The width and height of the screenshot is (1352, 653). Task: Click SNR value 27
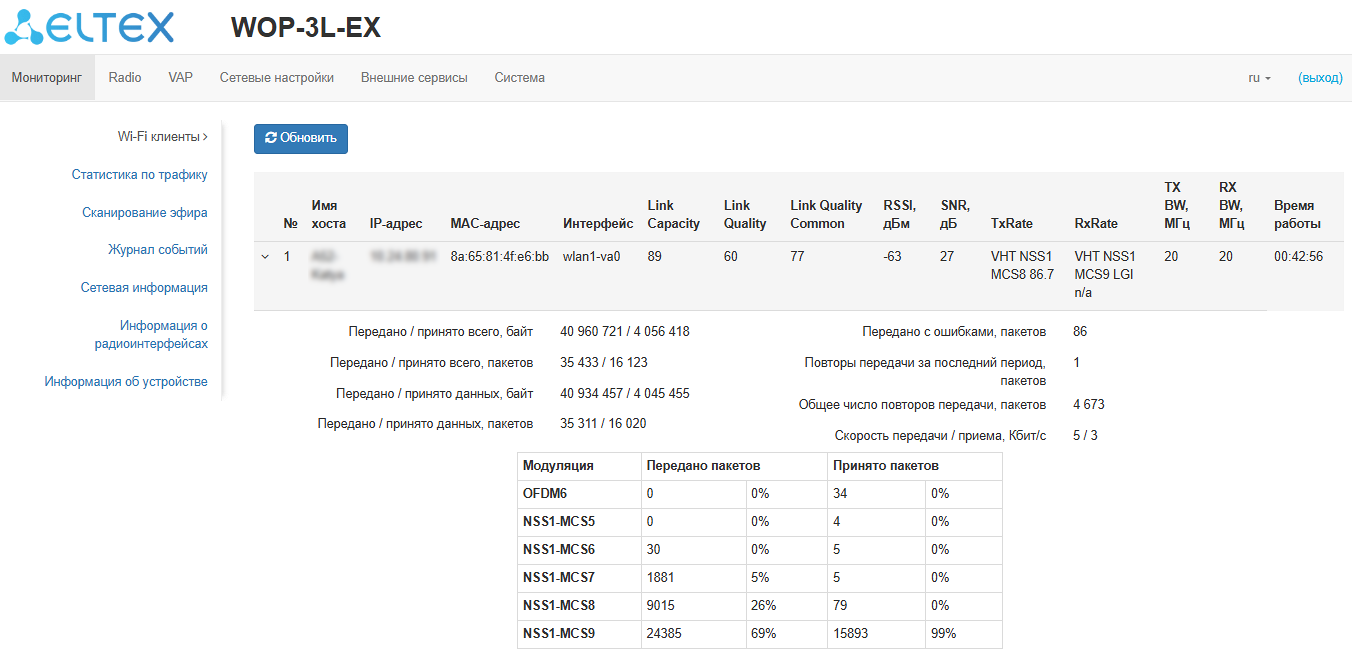(x=947, y=257)
